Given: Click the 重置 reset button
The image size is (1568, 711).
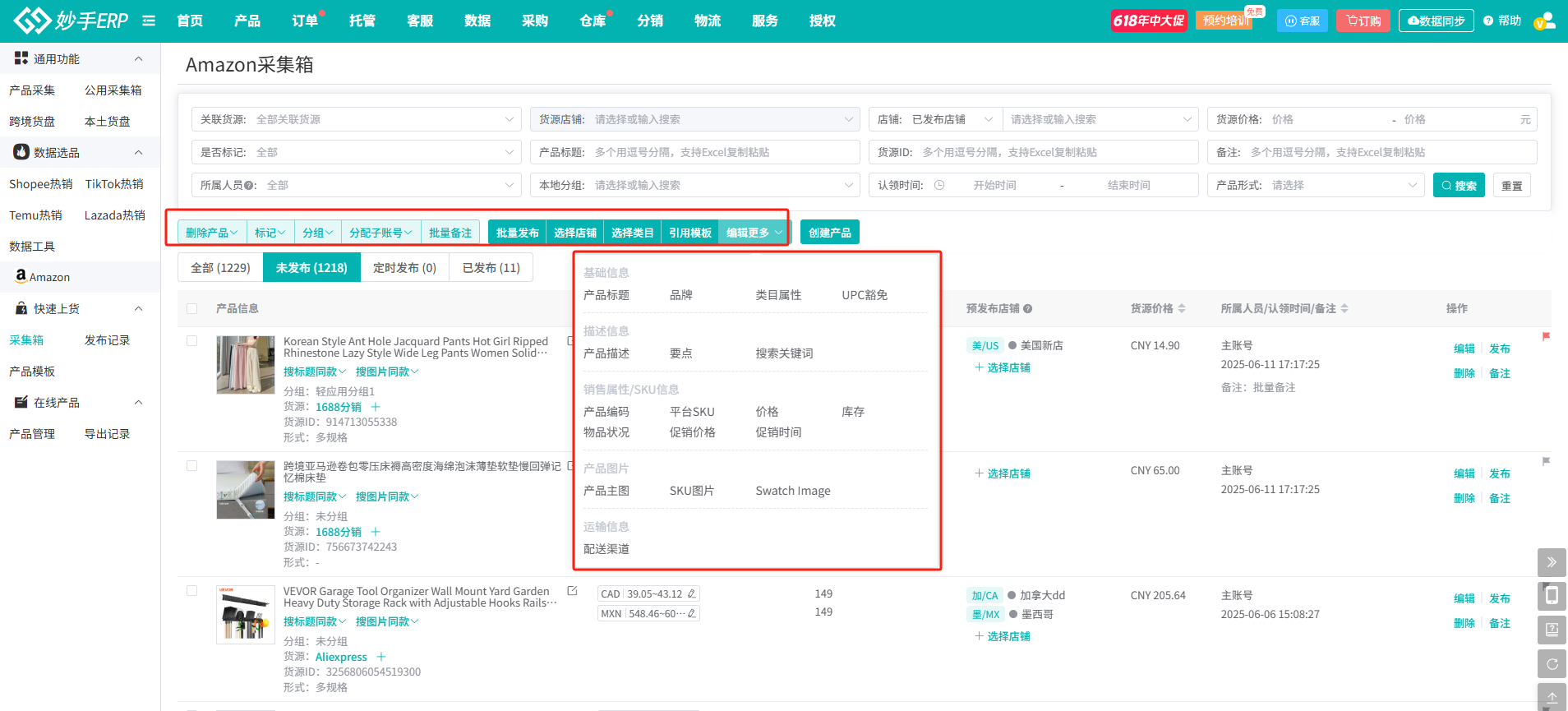Looking at the screenshot, I should [x=1512, y=185].
